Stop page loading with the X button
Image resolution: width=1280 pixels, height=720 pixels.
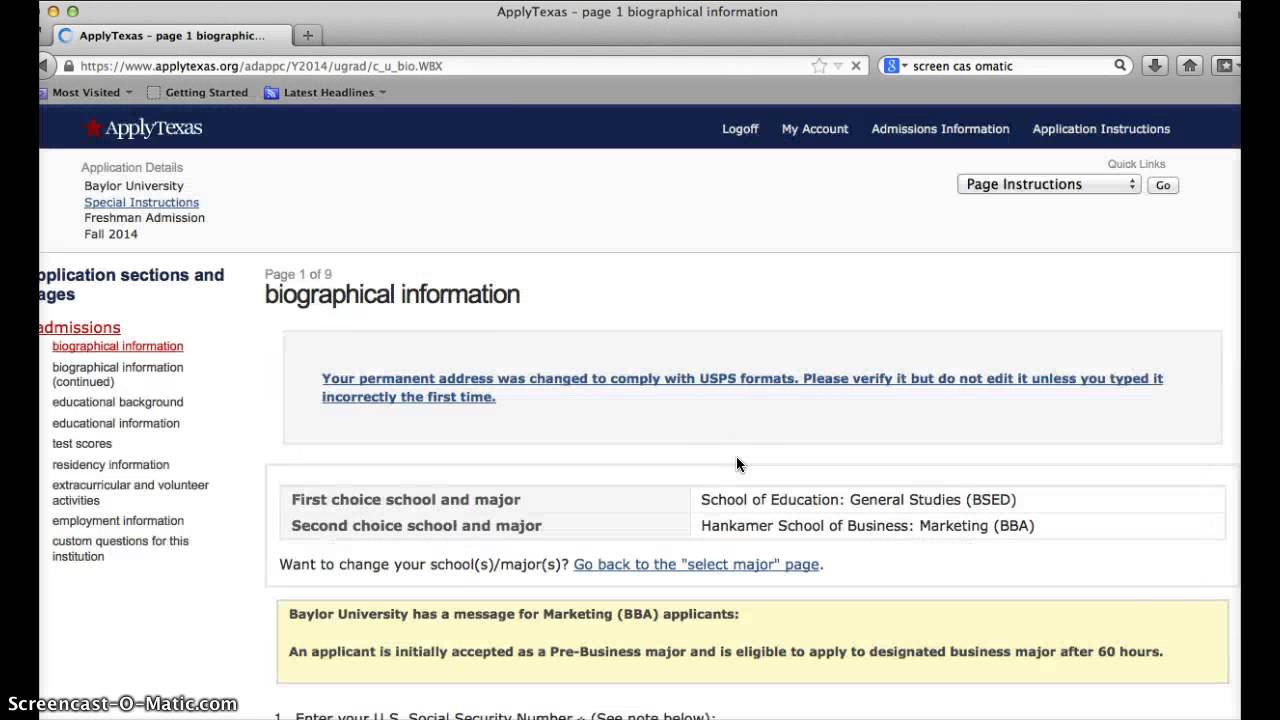point(856,66)
